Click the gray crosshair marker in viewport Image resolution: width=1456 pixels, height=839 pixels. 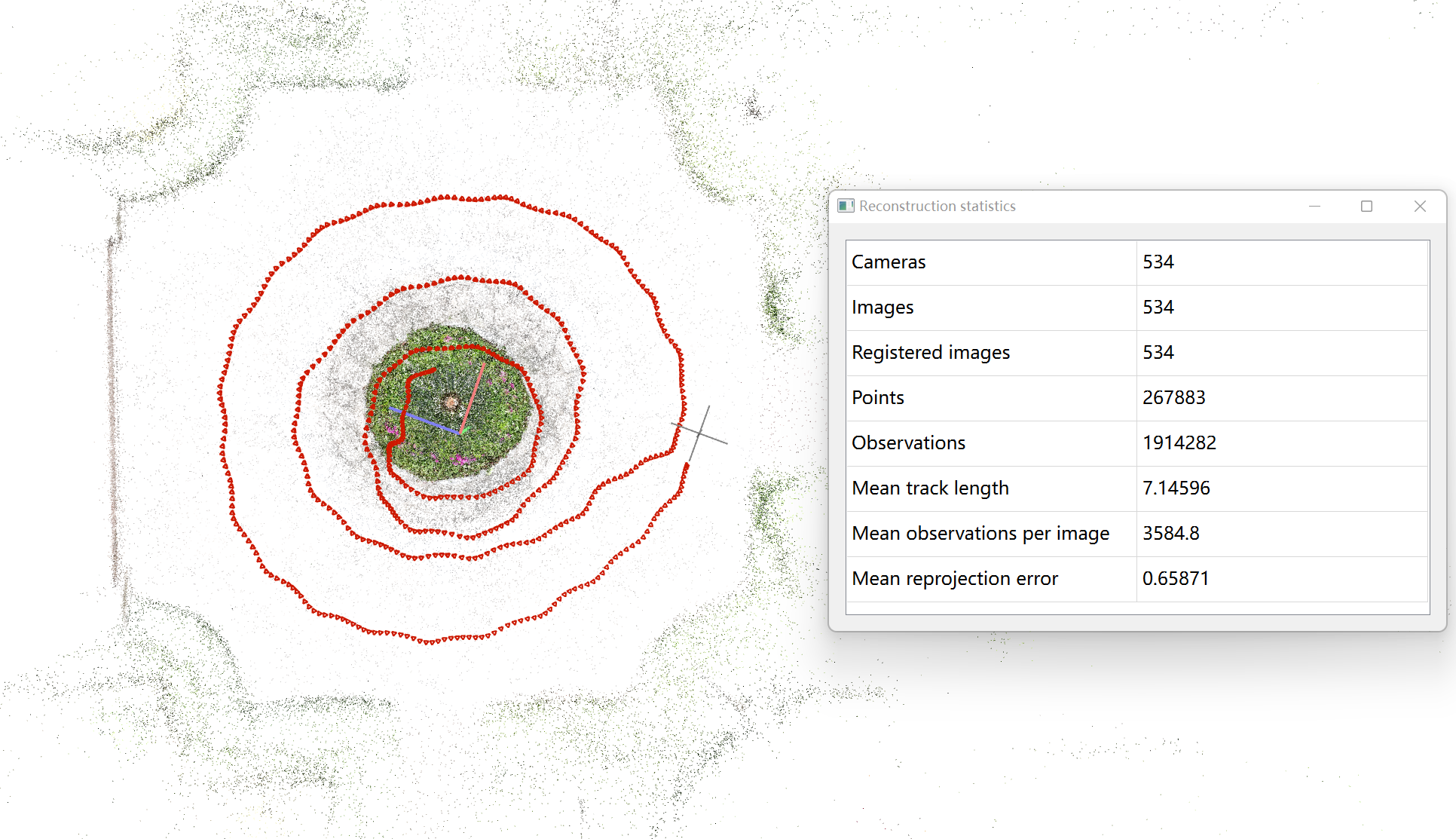pos(699,433)
